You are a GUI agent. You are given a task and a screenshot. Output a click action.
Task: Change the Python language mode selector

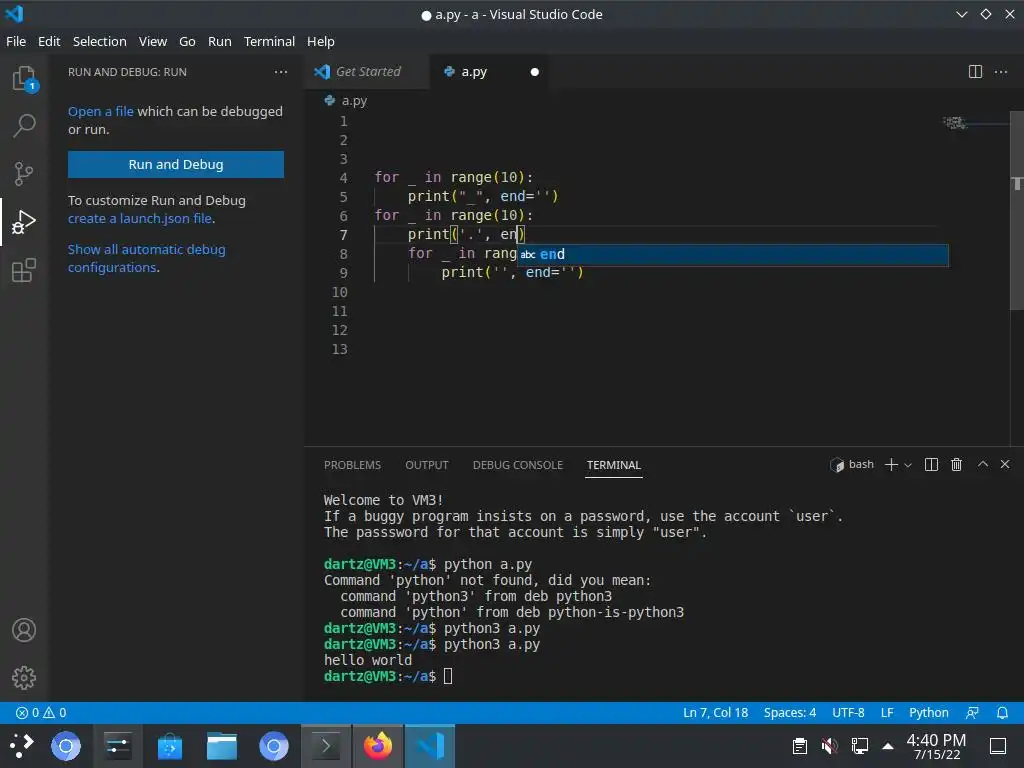[x=929, y=712]
